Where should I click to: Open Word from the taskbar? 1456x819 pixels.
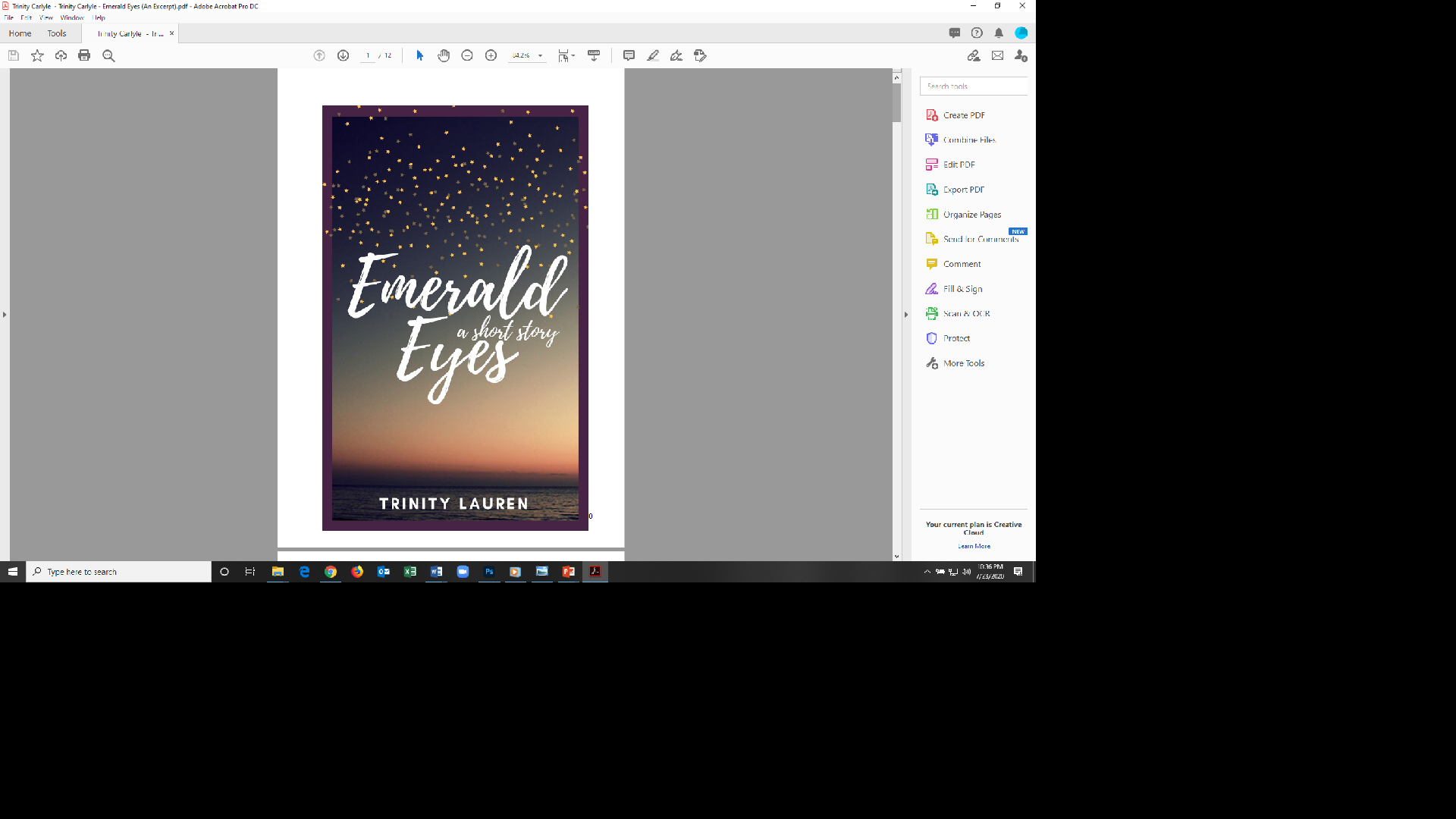(x=436, y=572)
